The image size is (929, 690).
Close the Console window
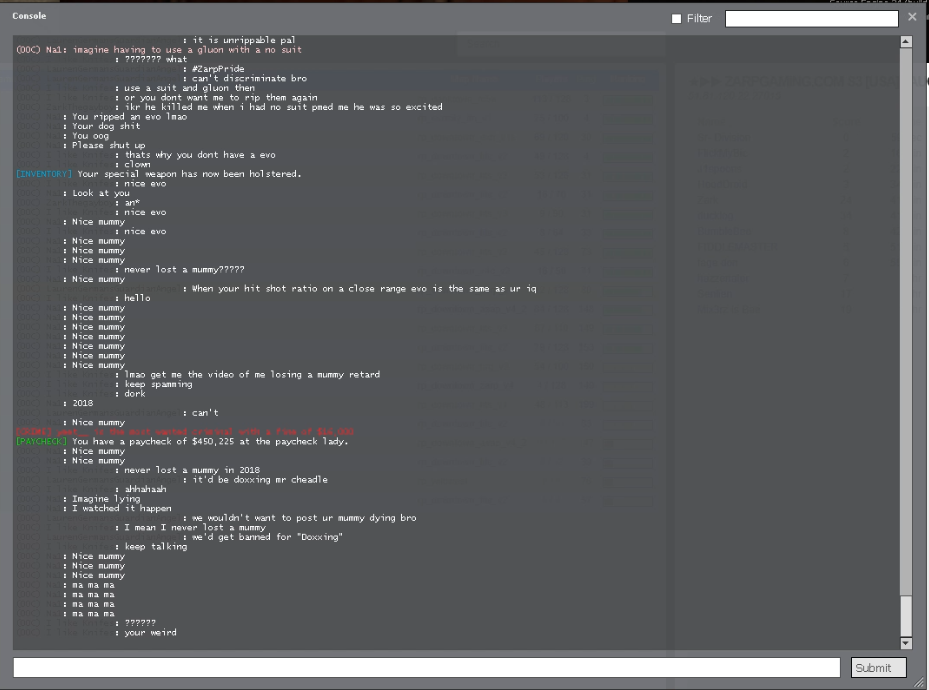[x=912, y=17]
